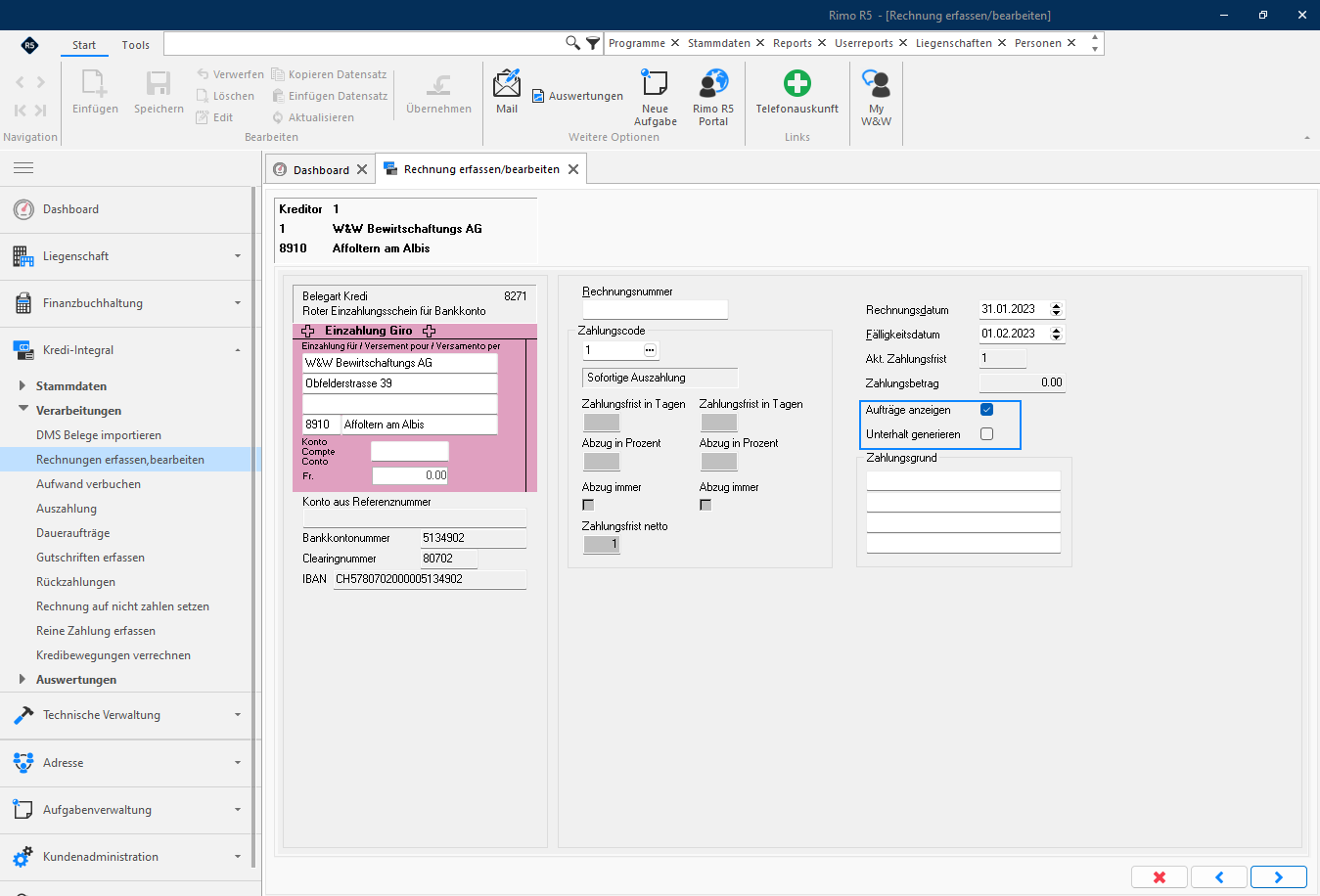Open DMS Belege importieren
The image size is (1320, 896).
pos(99,435)
